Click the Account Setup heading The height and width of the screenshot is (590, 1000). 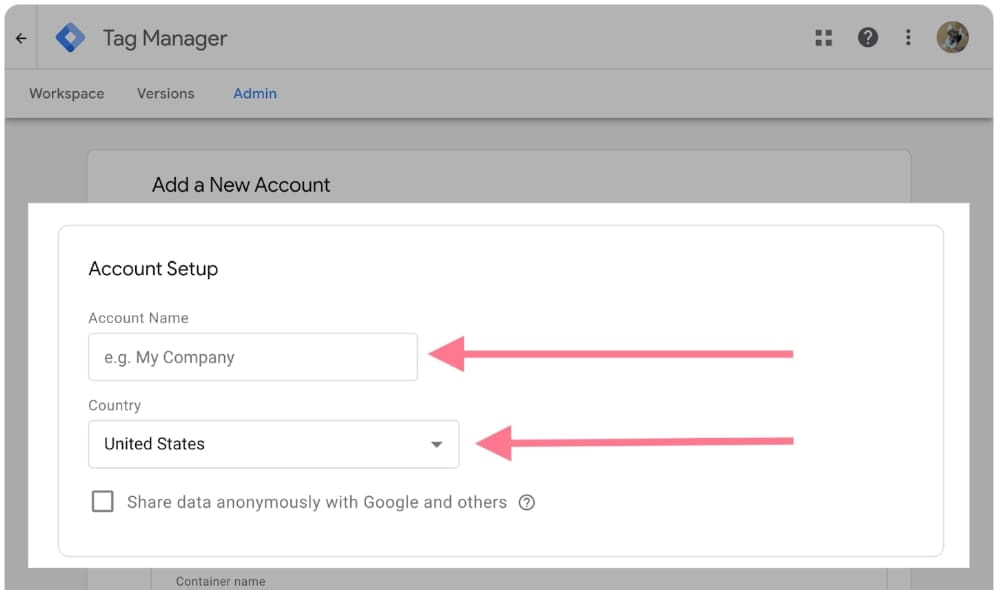point(153,269)
